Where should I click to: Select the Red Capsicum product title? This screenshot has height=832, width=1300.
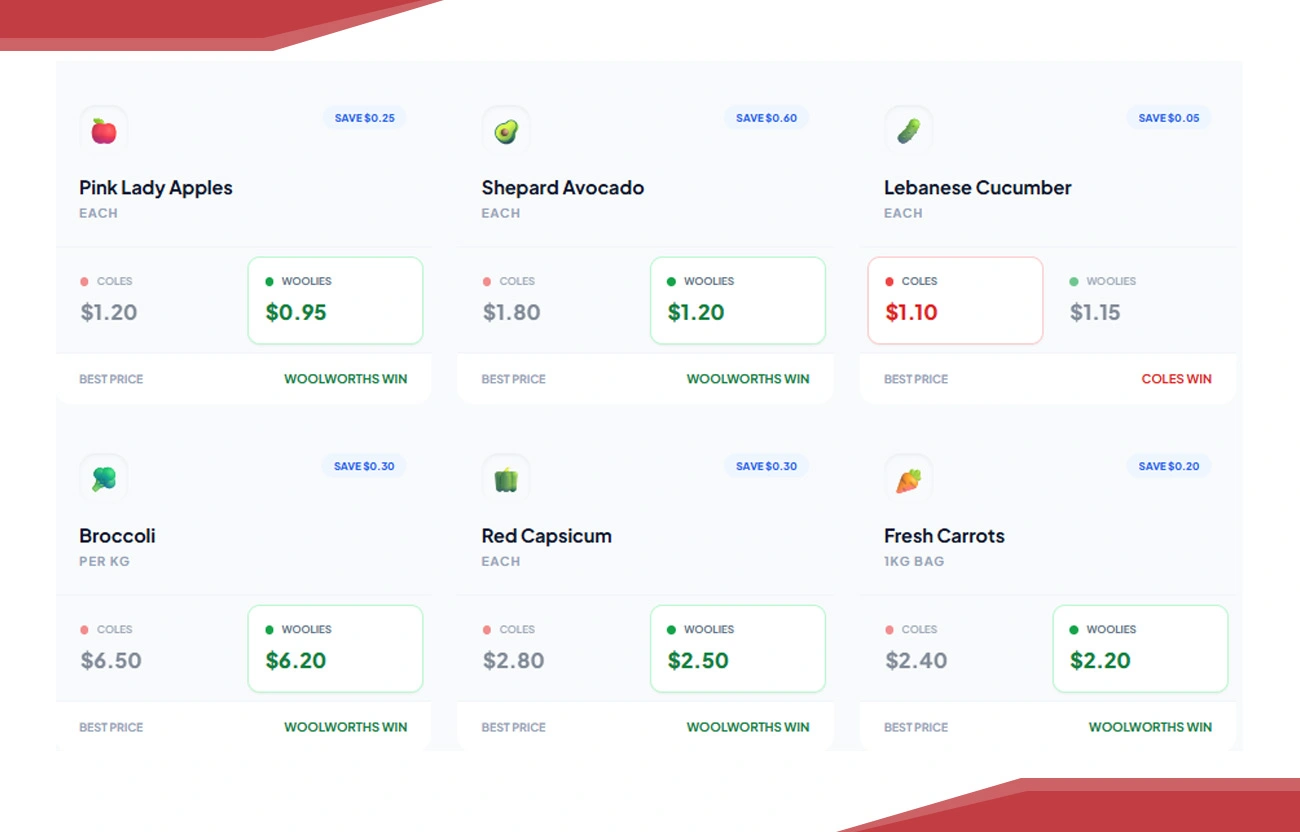pyautogui.click(x=546, y=536)
